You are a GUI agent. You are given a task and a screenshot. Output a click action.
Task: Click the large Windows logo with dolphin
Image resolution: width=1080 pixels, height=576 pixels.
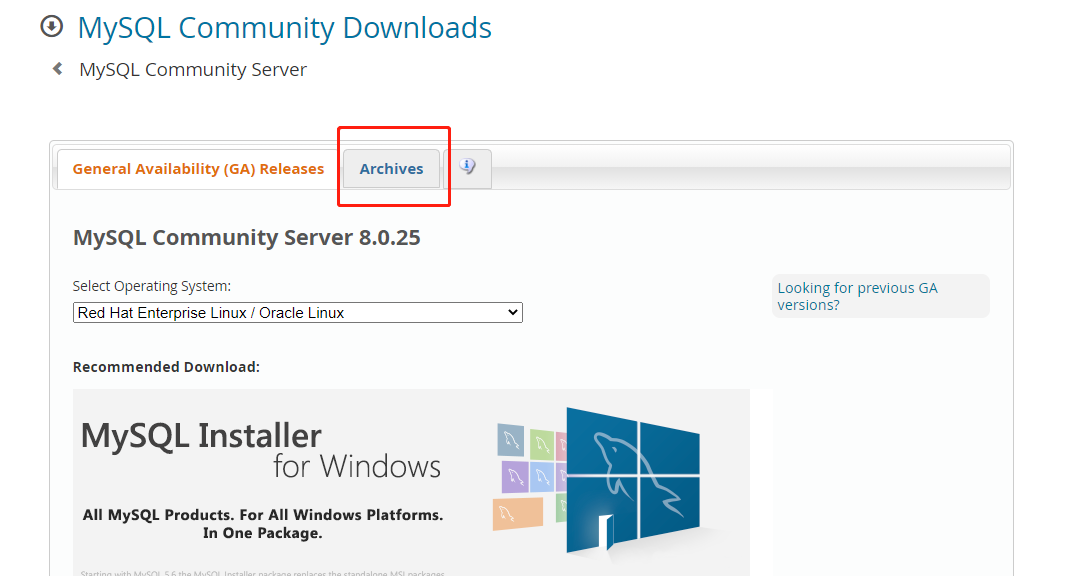(x=632, y=480)
